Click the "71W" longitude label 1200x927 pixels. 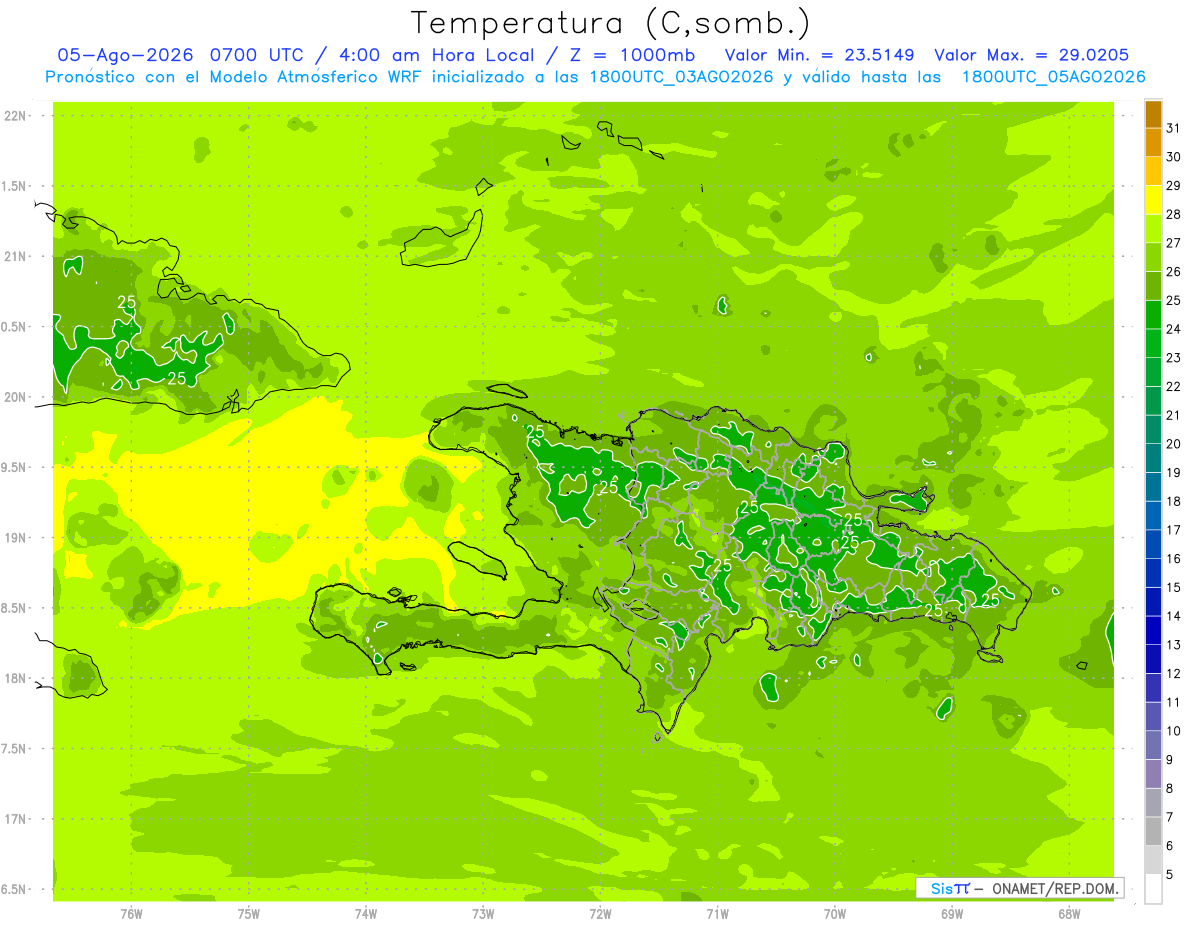(x=718, y=914)
